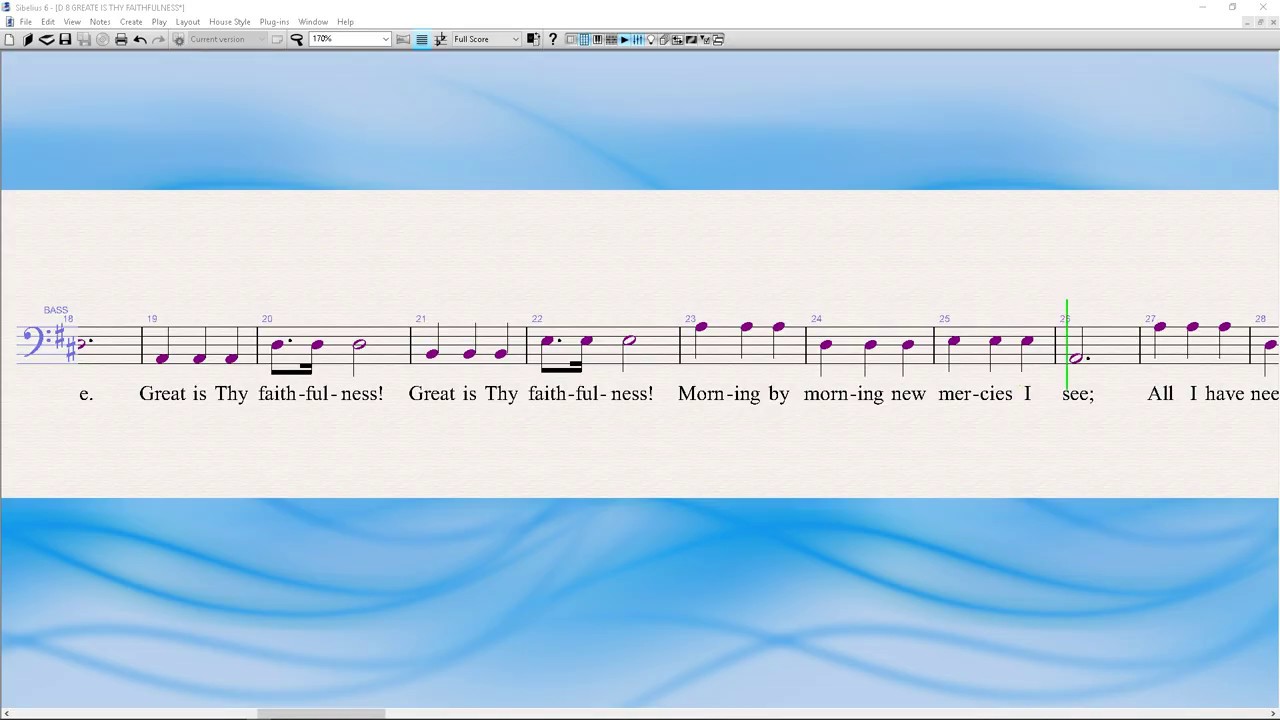The image size is (1280, 720).
Task: Open the Full Score parts dropdown
Action: click(x=515, y=39)
